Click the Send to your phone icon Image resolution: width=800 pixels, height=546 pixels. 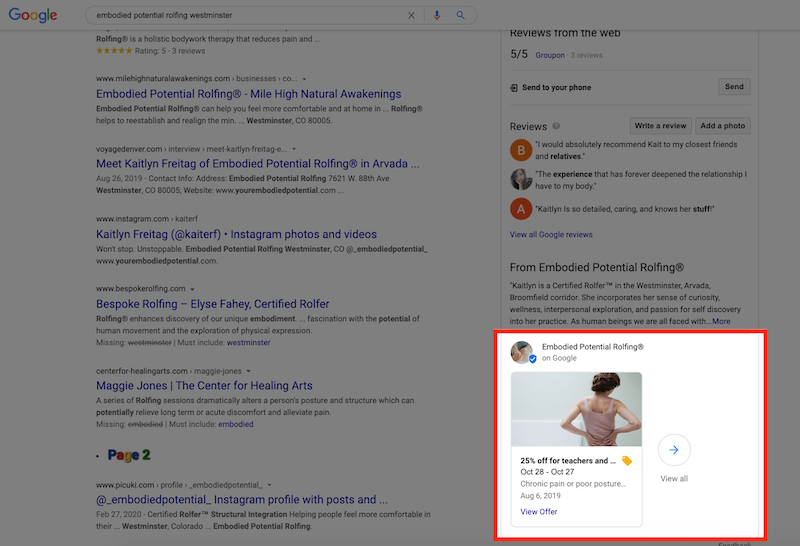pos(514,88)
